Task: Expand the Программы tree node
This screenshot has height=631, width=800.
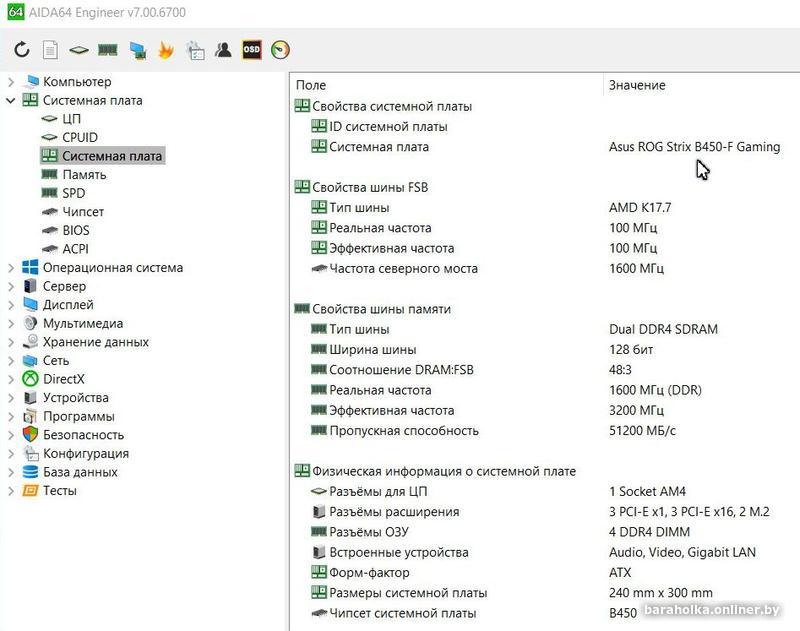Action: tap(11, 417)
